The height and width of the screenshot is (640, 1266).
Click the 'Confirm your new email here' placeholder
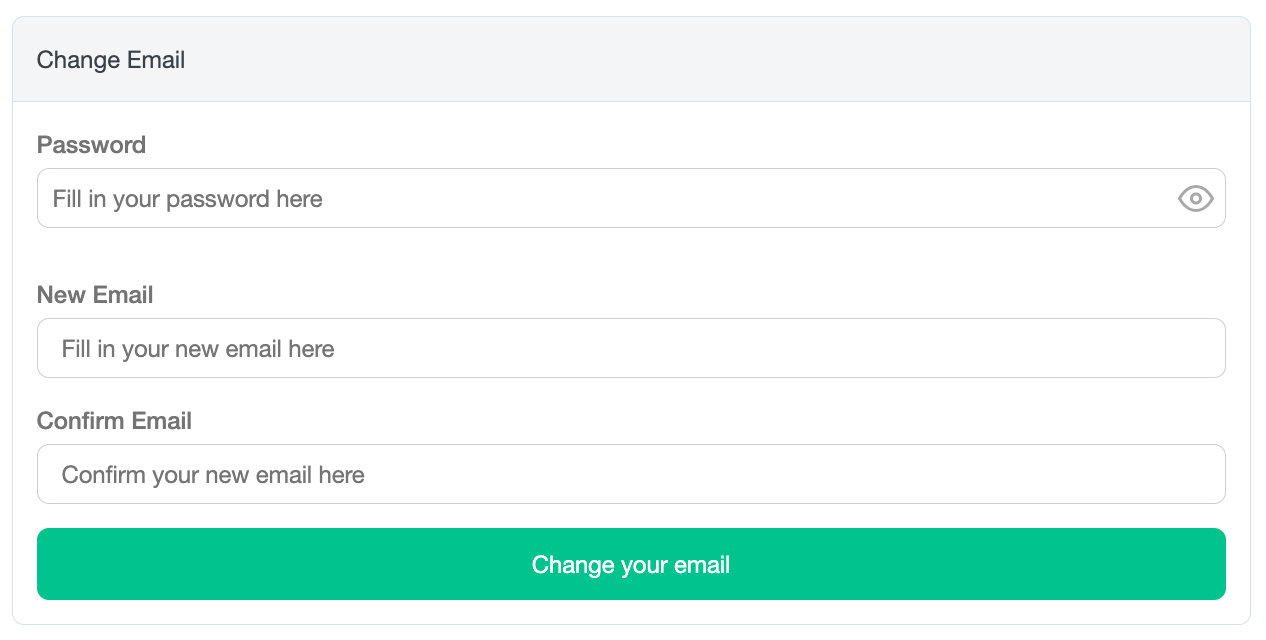pyautogui.click(x=213, y=475)
